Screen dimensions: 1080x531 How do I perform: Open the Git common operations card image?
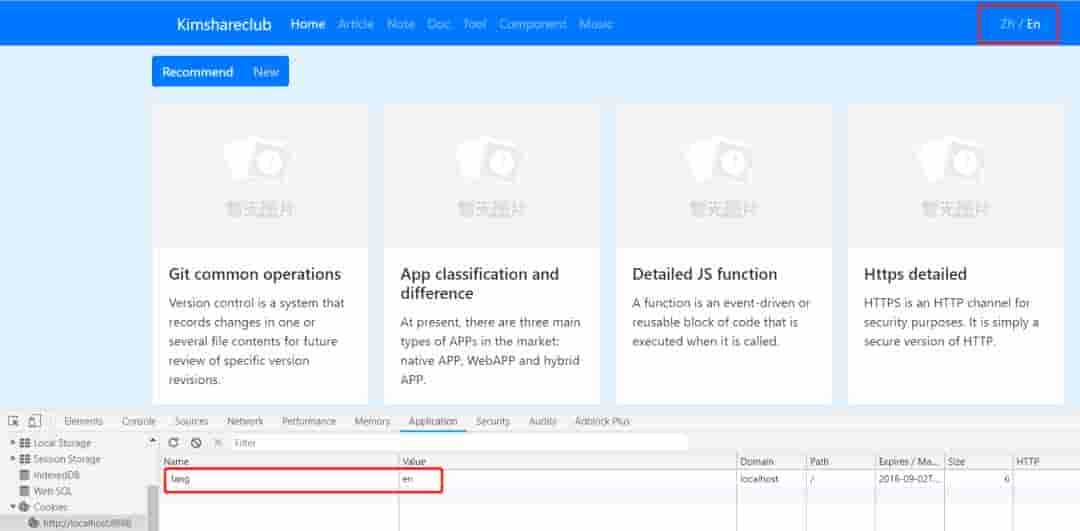tap(260, 176)
